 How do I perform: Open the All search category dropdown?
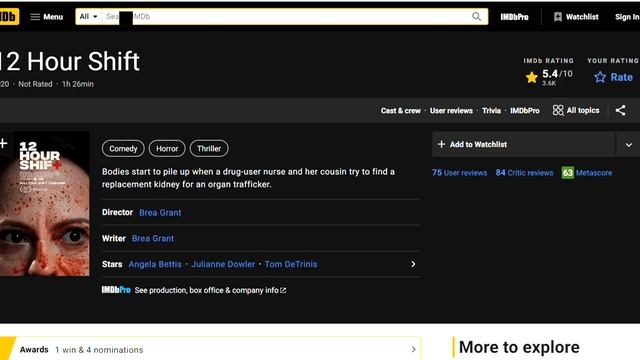pos(89,17)
